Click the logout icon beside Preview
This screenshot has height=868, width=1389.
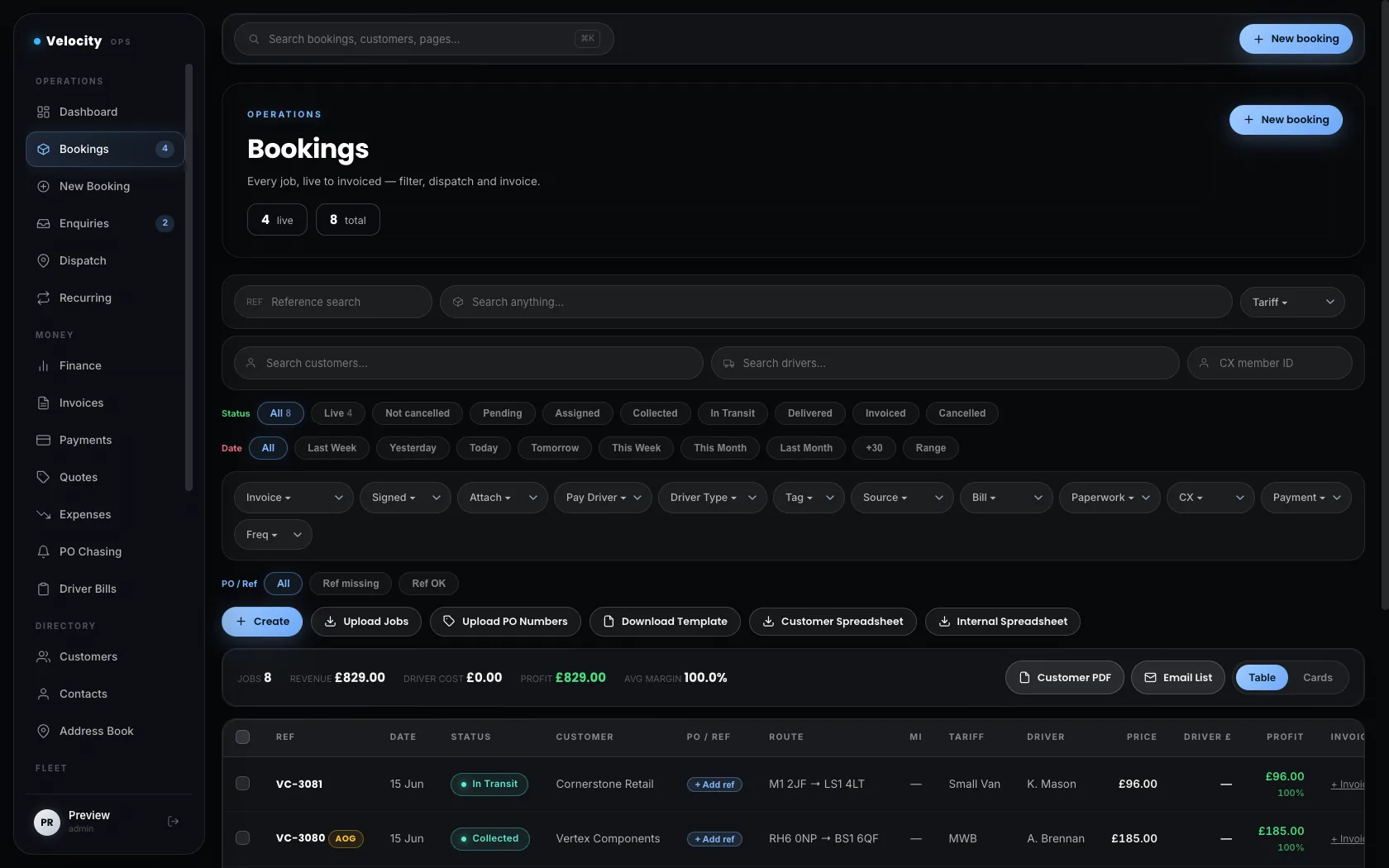pos(173,821)
